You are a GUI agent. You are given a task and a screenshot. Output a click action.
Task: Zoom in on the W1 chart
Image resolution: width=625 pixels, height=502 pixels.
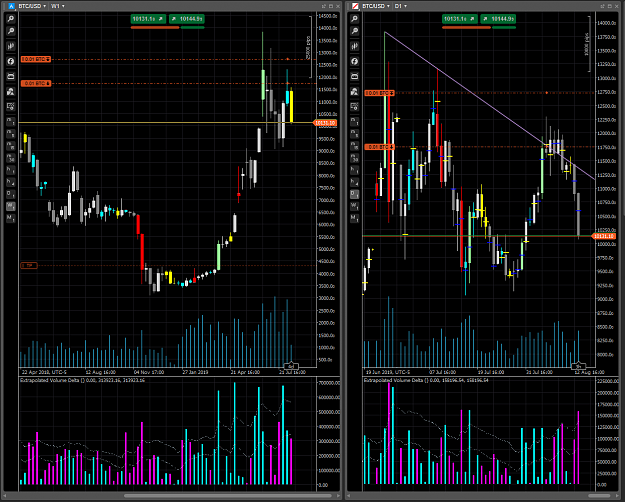[11, 19]
